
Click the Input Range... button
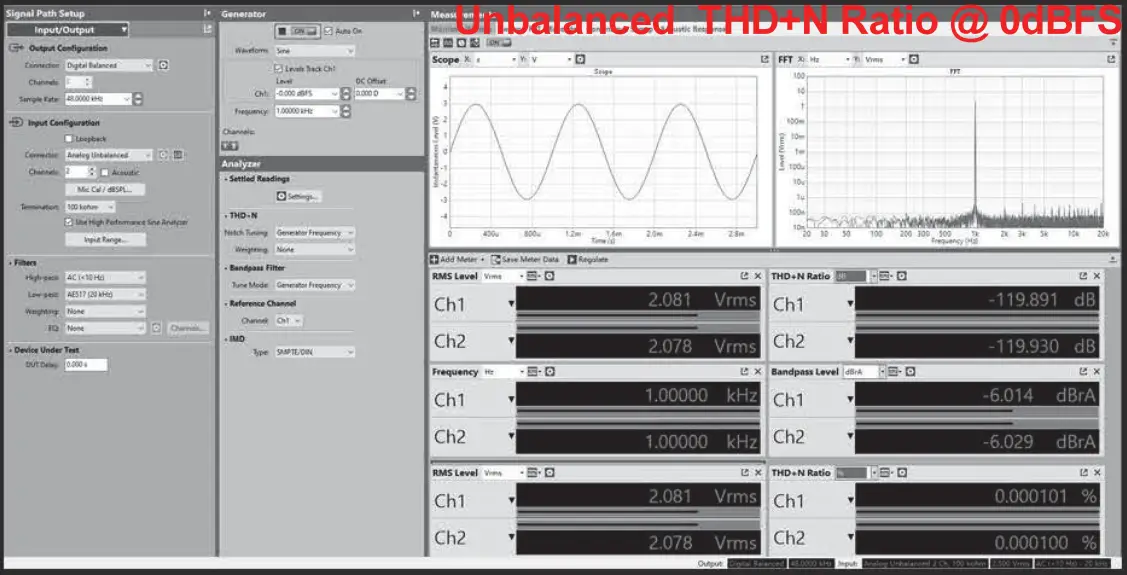(x=105, y=240)
